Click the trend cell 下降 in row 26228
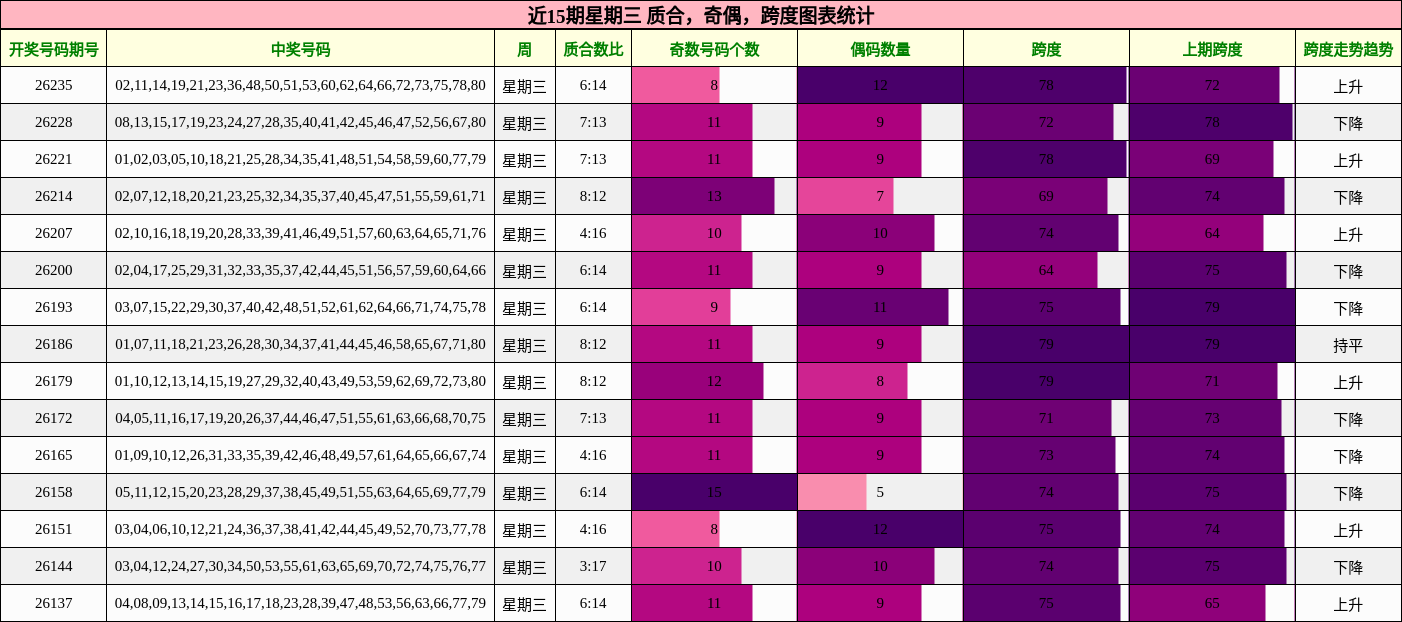The image size is (1402, 622). point(1348,122)
